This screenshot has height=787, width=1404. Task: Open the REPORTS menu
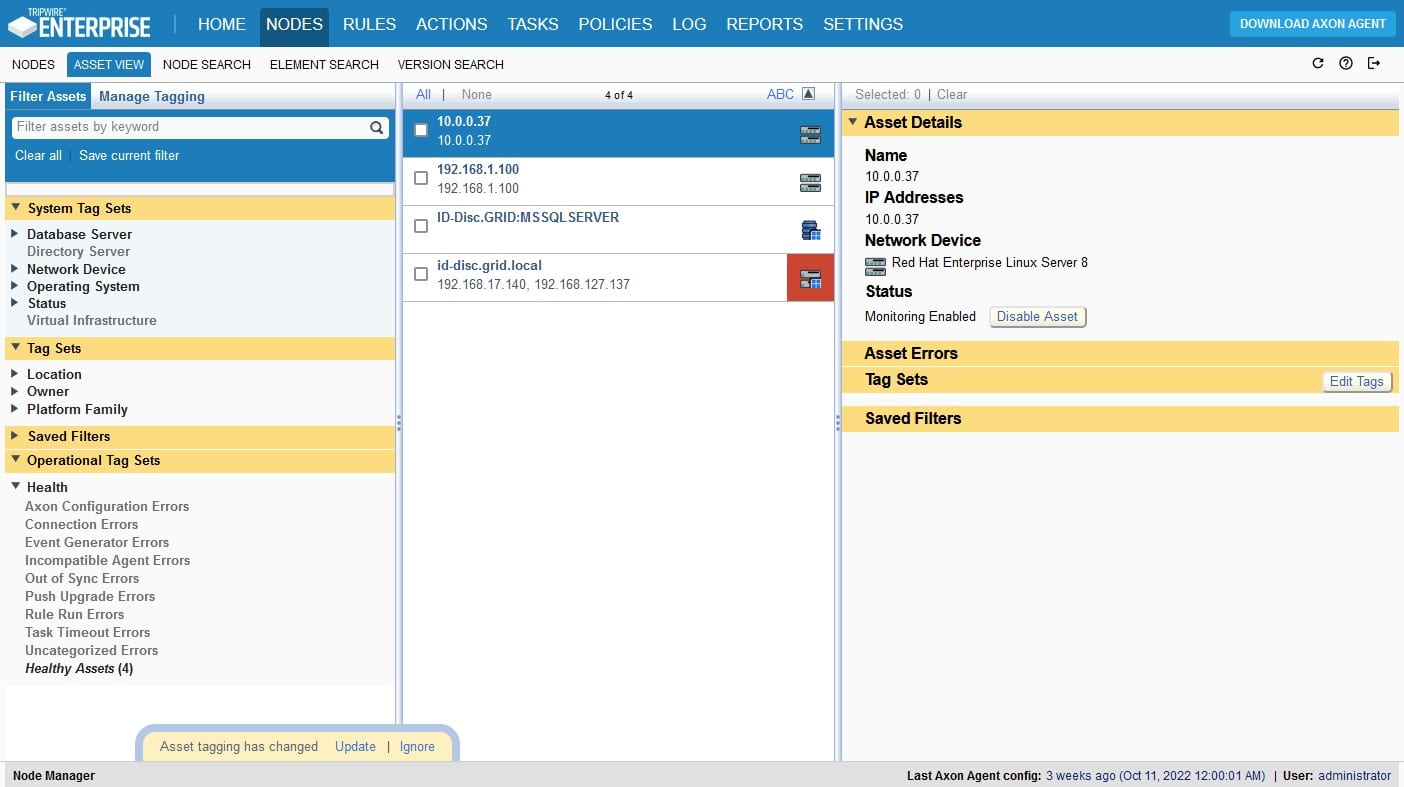(764, 24)
